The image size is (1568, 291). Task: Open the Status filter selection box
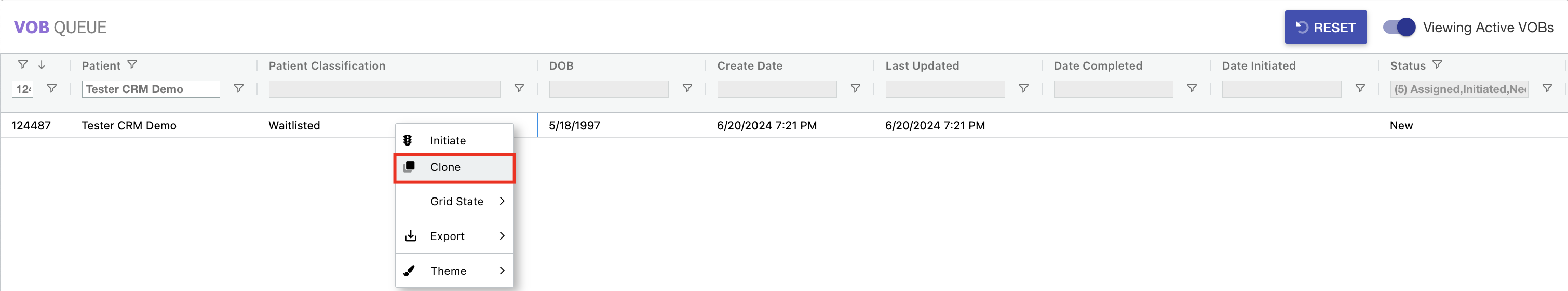pos(1459,89)
